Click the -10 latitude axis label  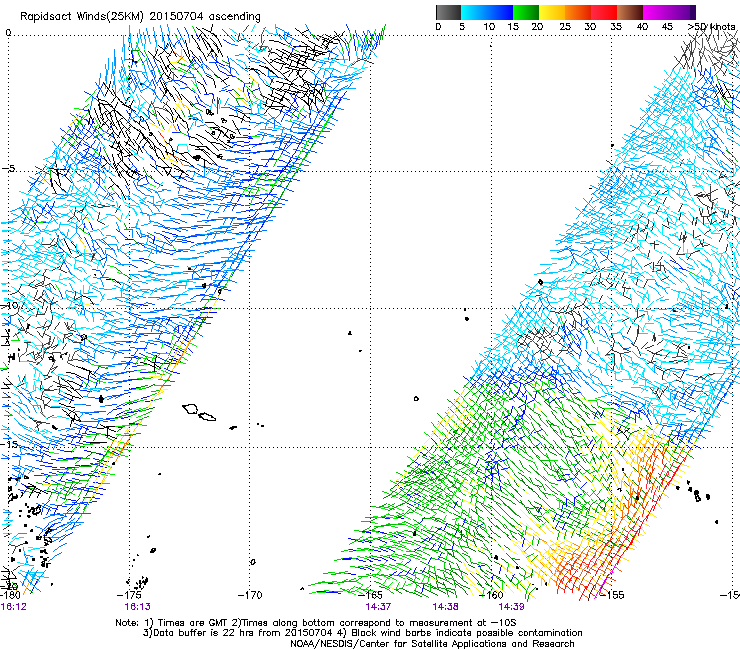(x=9, y=306)
